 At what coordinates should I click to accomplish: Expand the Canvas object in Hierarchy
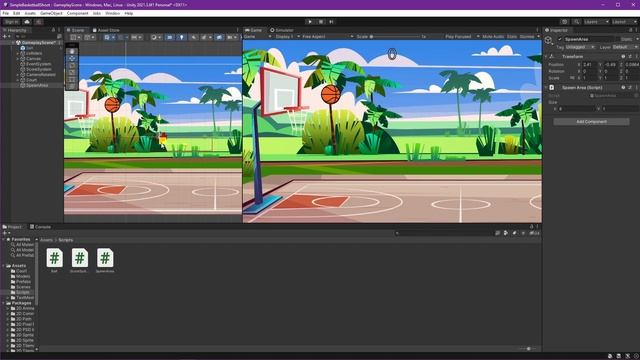(x=17, y=58)
